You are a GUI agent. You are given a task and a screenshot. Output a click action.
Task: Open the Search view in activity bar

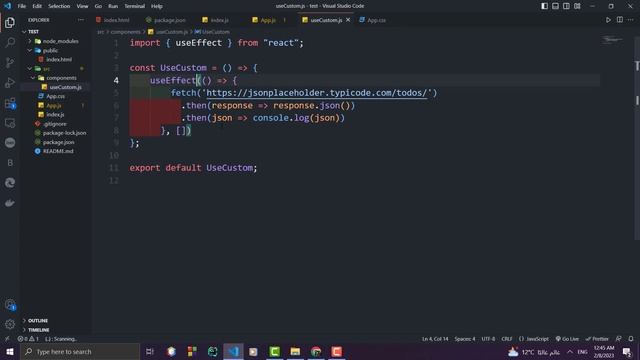click(10, 42)
